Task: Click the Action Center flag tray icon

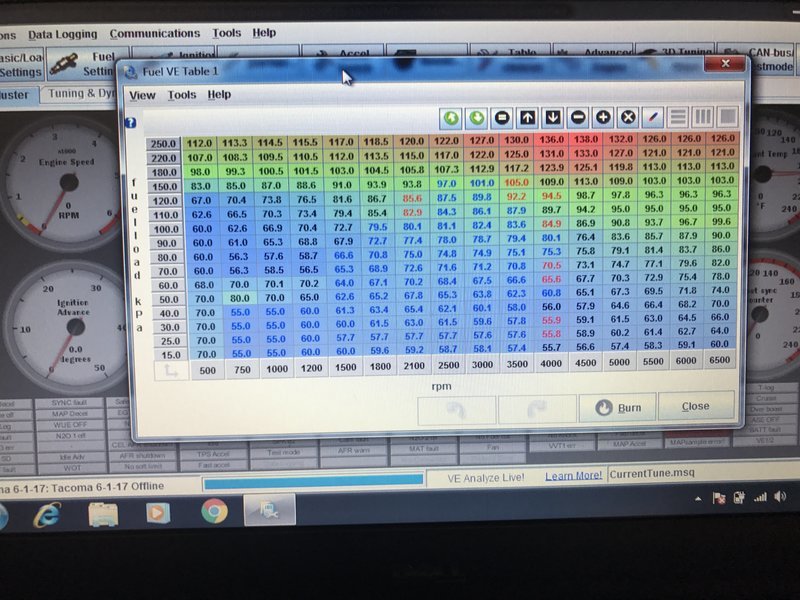Action: pos(719,498)
